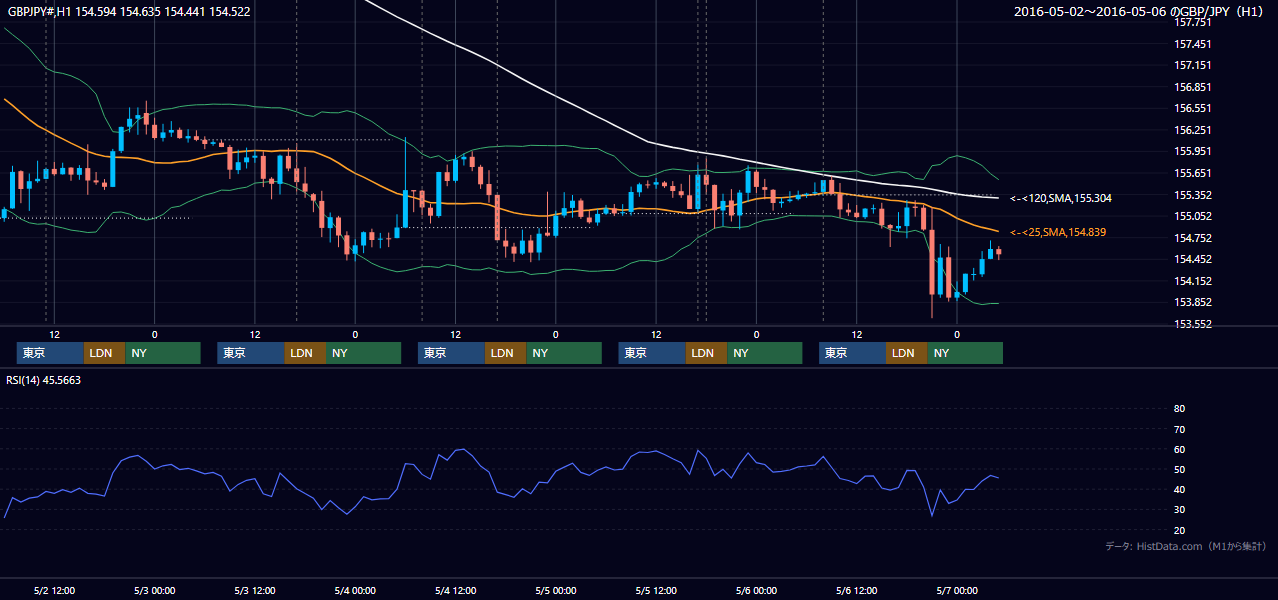The image size is (1278, 600).
Task: Select the RSI(14) 45.5663 indicator label
Action: [44, 380]
